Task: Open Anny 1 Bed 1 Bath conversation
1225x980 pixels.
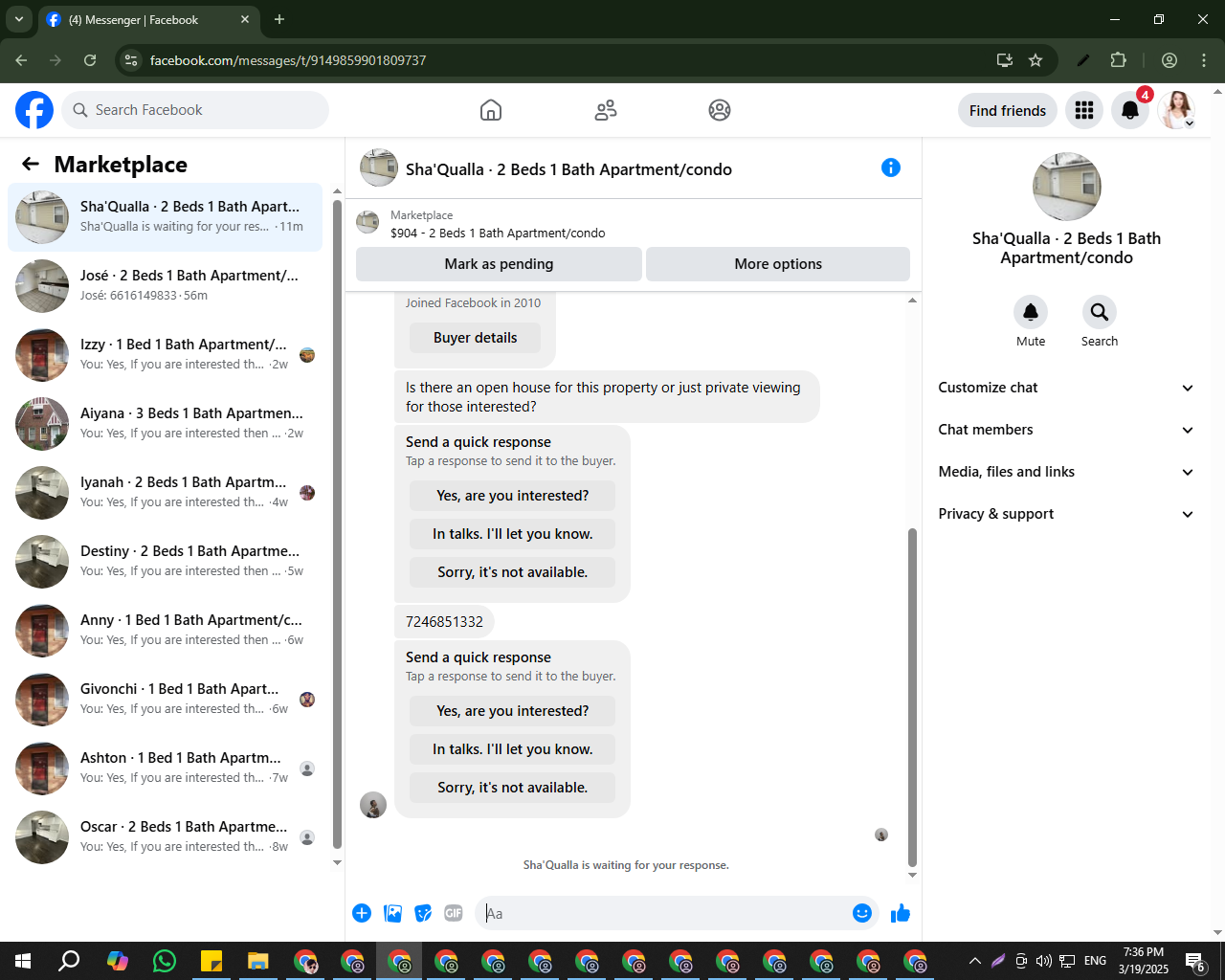Action: coord(165,631)
